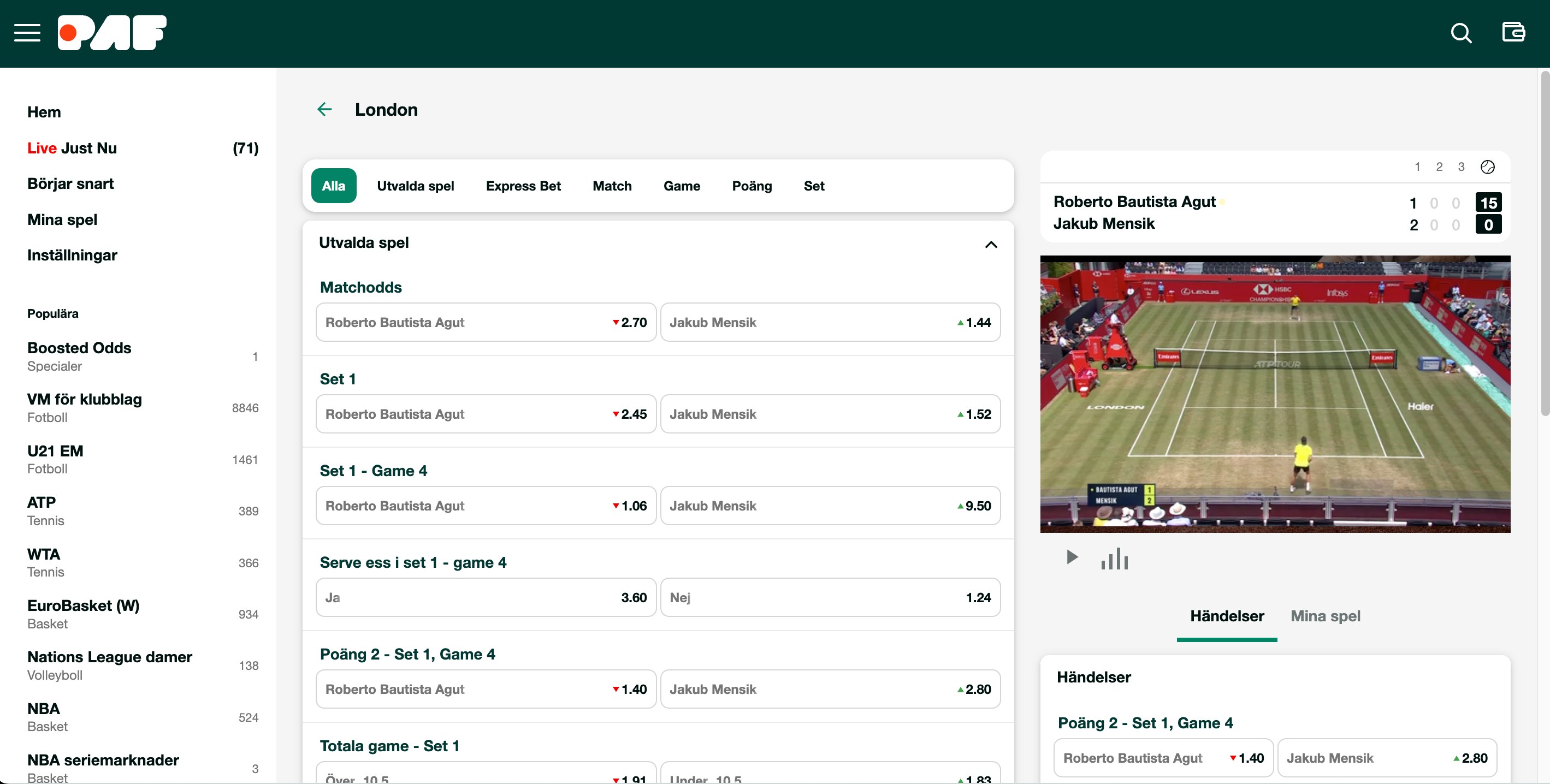Toggle the Express Bet filter chip

(523, 186)
